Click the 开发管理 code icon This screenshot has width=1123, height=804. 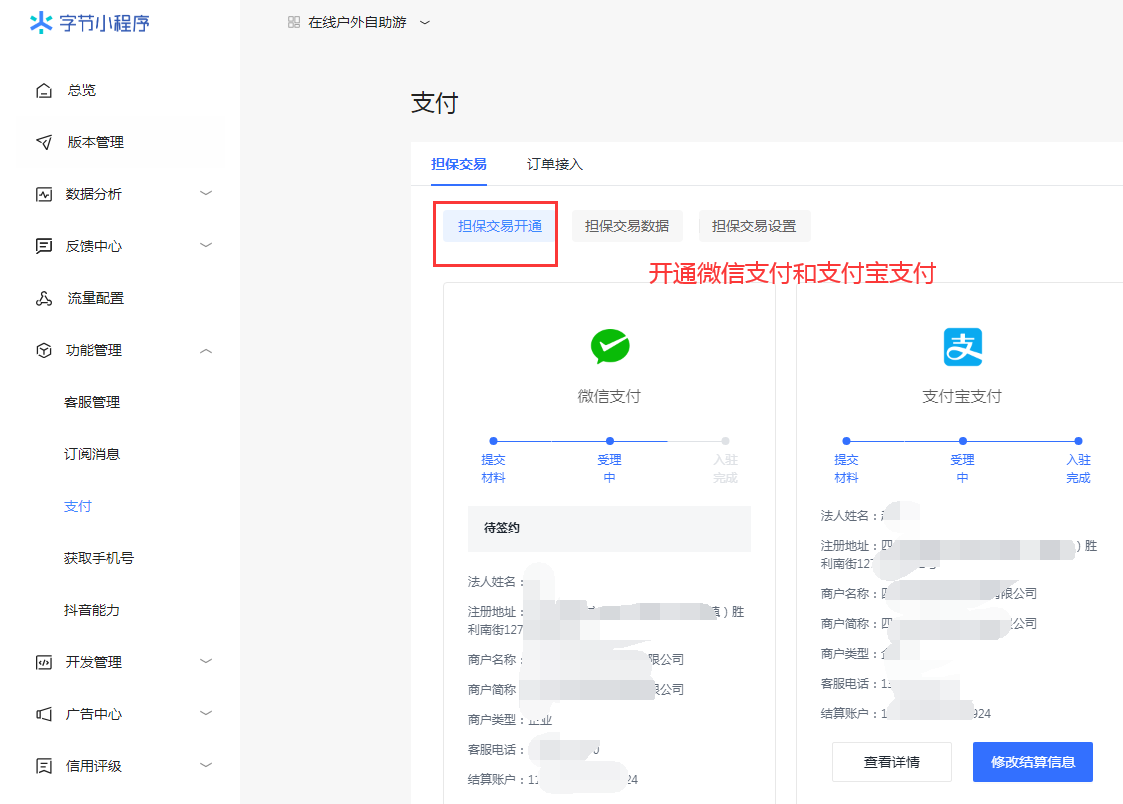[44, 662]
